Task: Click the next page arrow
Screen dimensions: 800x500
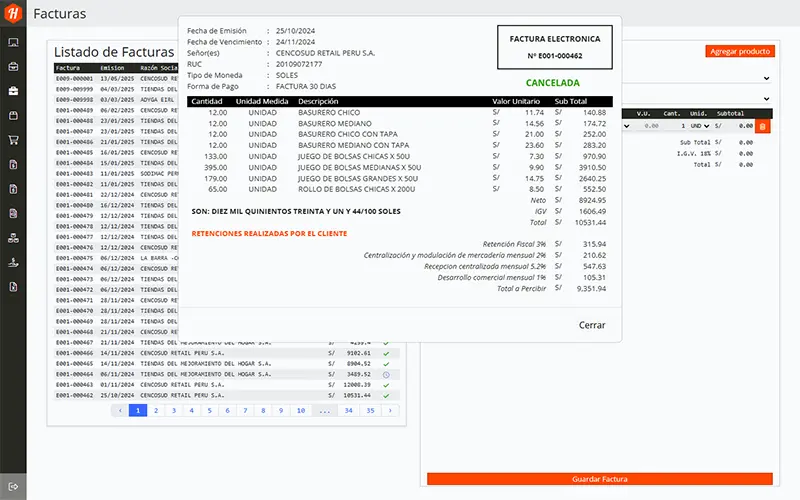Action: [389, 410]
